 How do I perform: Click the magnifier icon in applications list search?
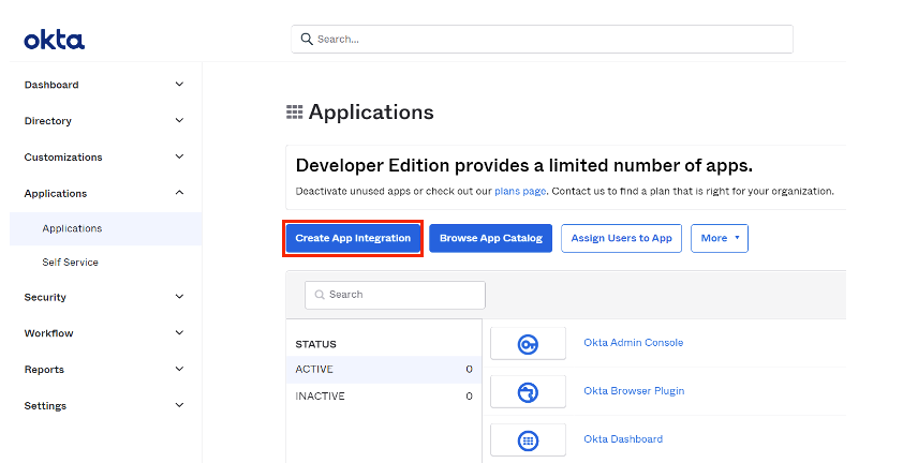tap(319, 295)
